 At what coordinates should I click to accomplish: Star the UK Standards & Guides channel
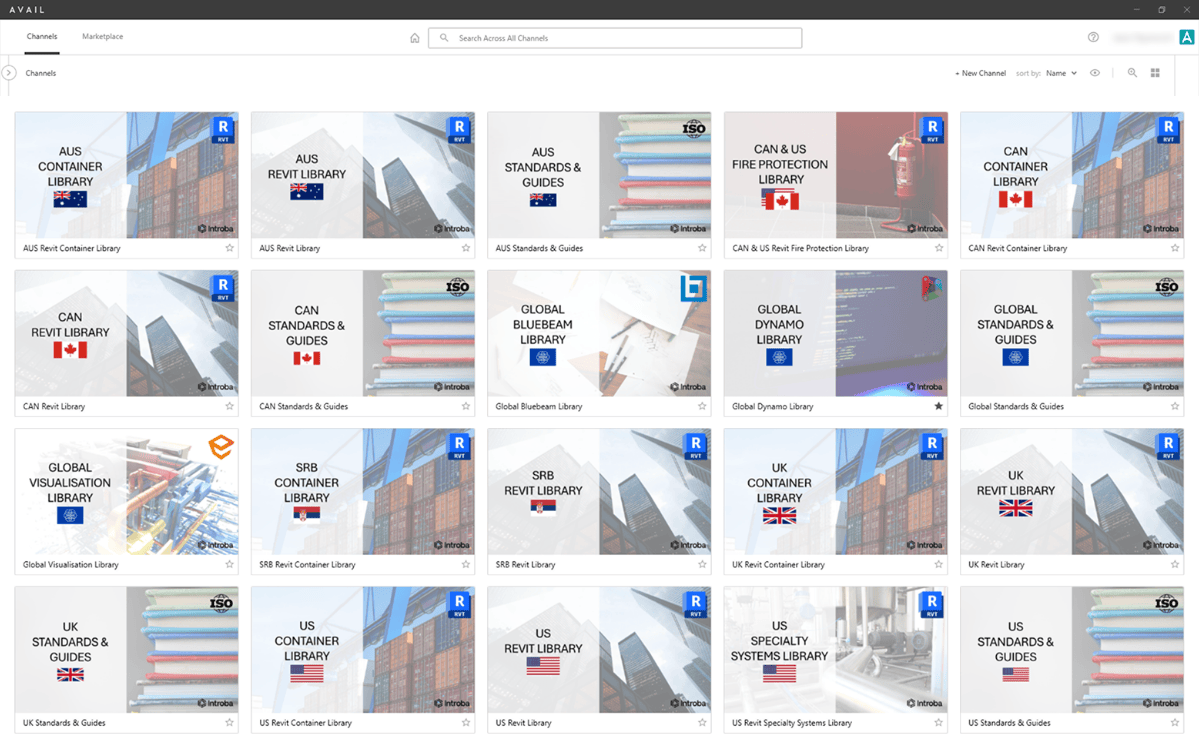[x=229, y=723]
